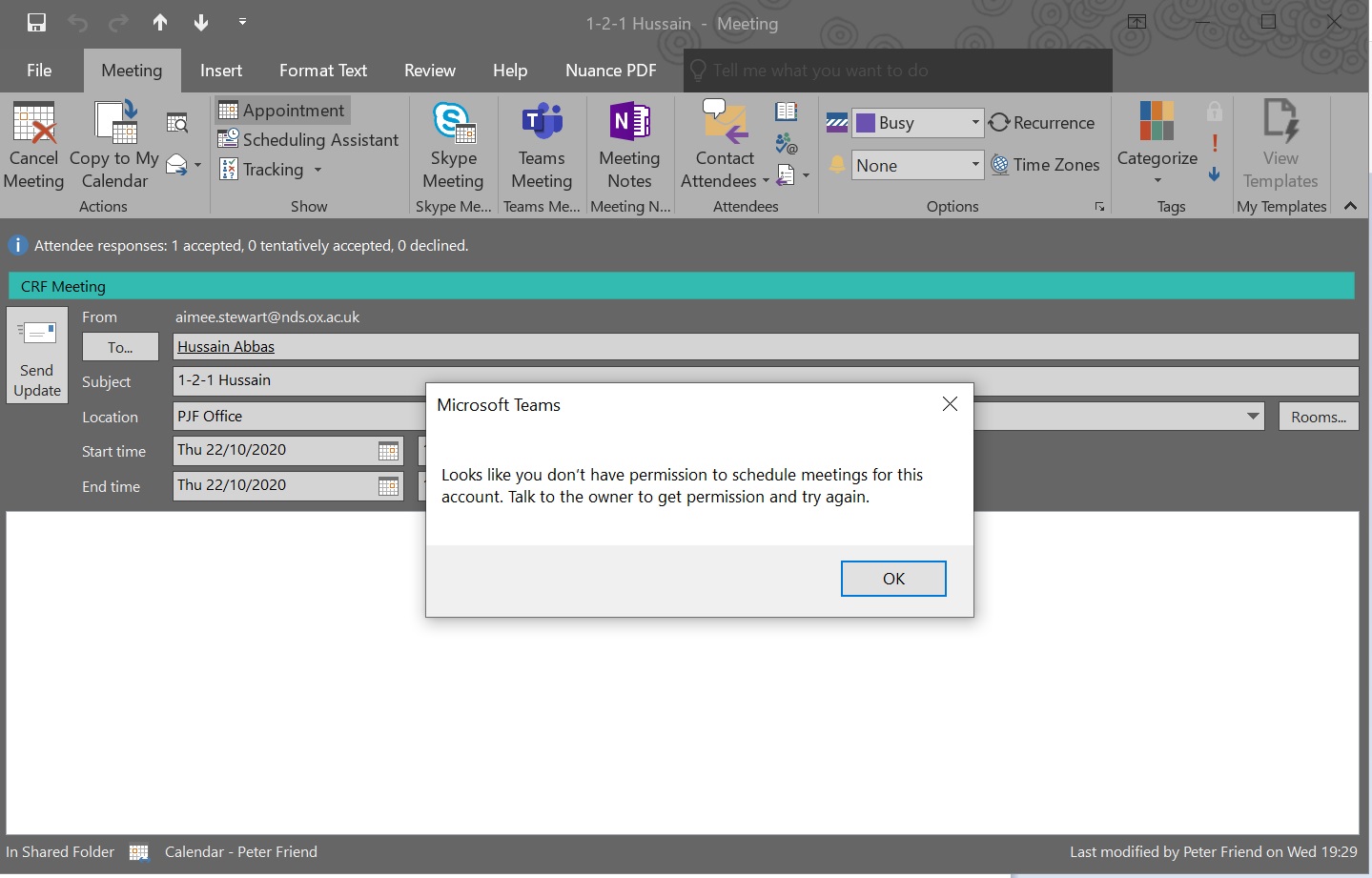The width and height of the screenshot is (1372, 878).
Task: Click 'Last modified by Peter Friend' text
Action: 1214,852
